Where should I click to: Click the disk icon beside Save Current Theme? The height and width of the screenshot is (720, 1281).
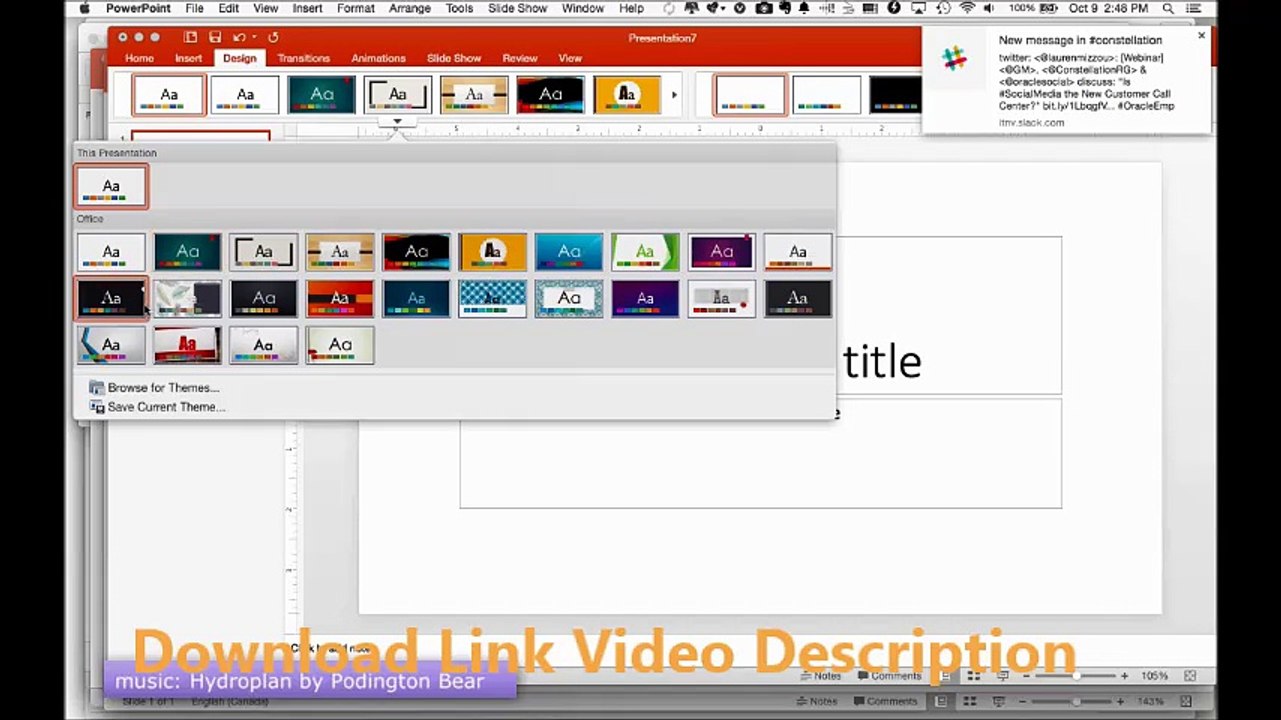click(x=96, y=407)
